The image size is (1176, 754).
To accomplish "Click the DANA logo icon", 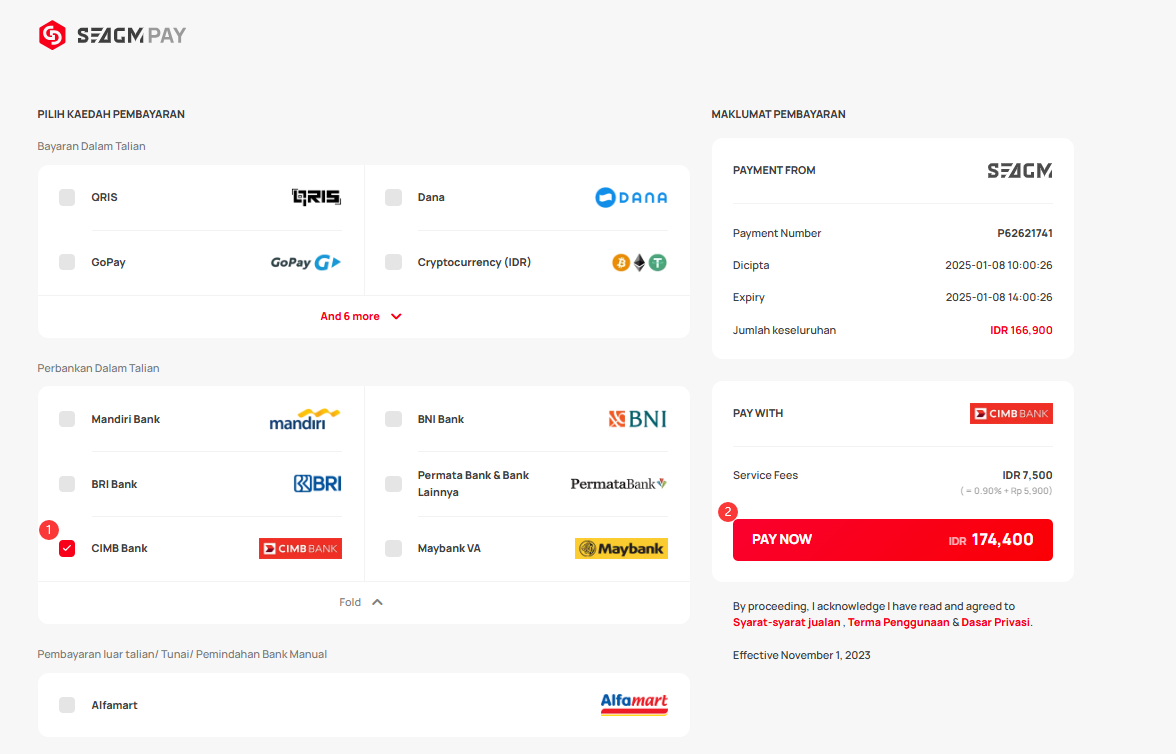I will click(631, 197).
